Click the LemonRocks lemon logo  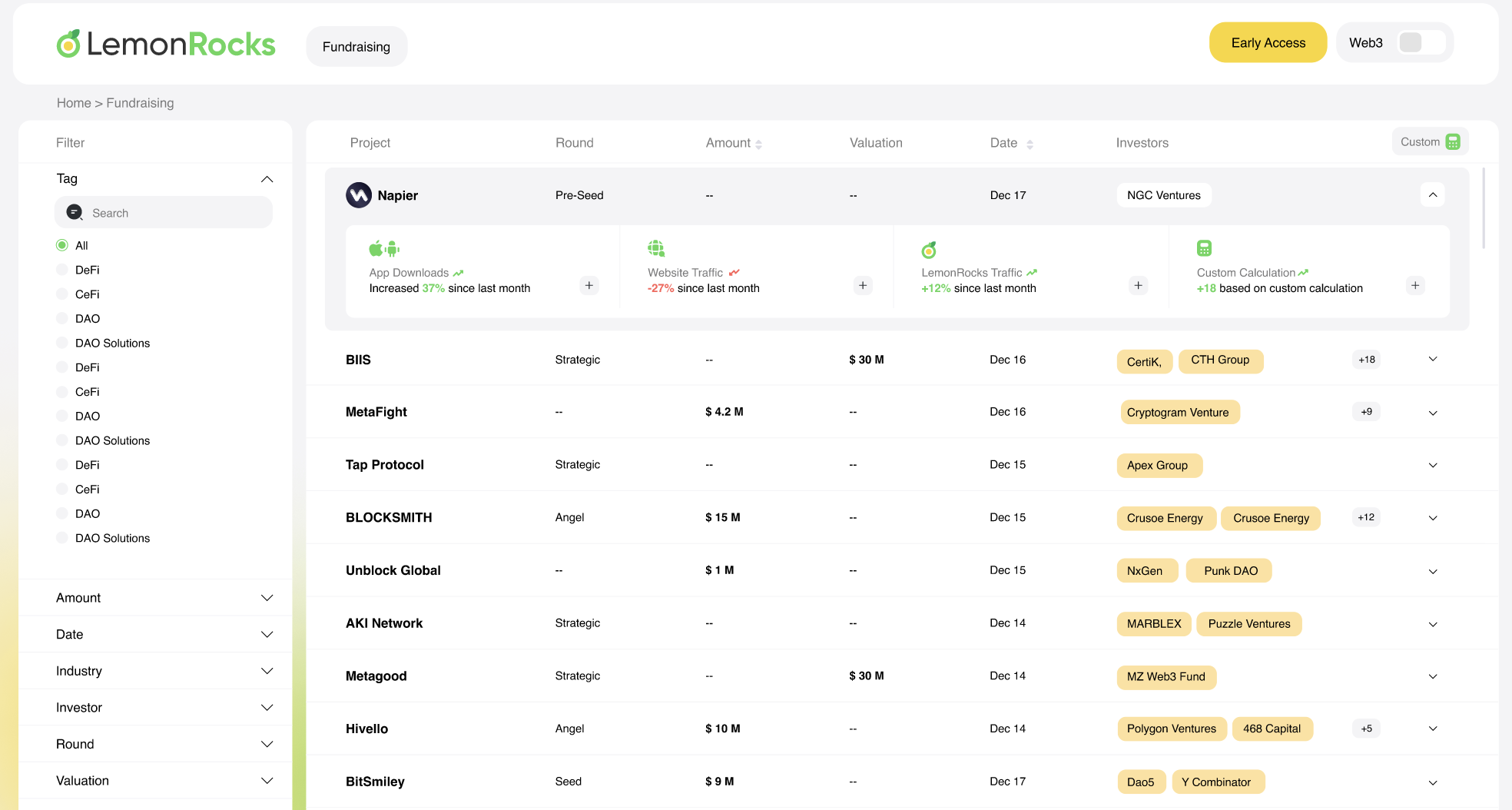tap(68, 44)
